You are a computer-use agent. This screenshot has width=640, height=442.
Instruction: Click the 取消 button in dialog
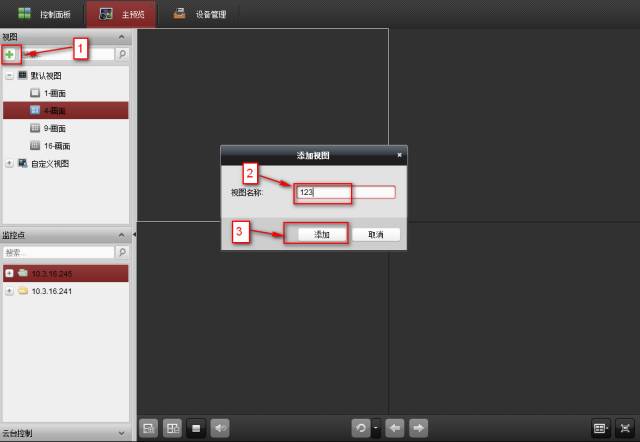[376, 234]
